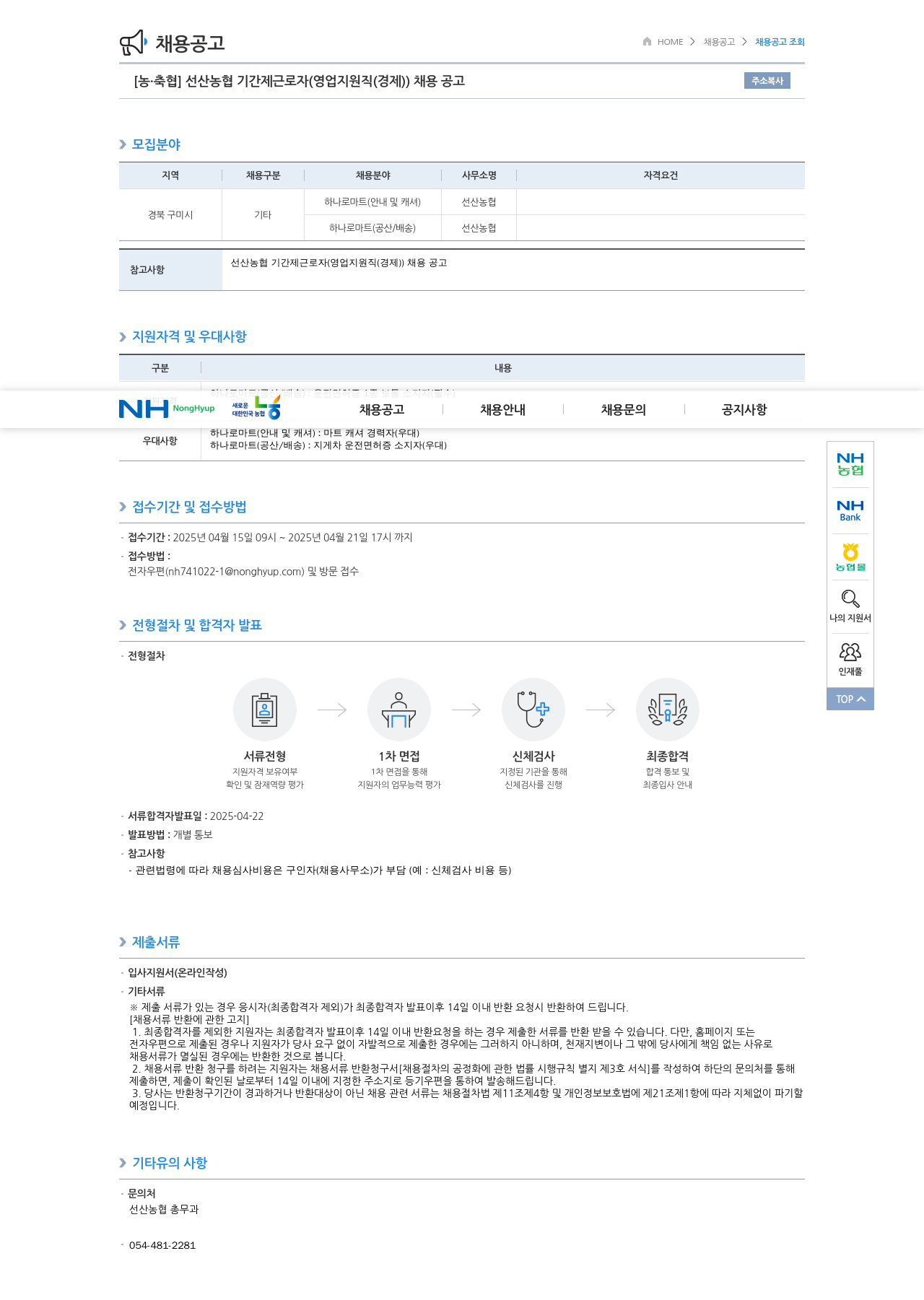The width and height of the screenshot is (924, 1300).
Task: Click the 서류전형 step icon
Action: point(265,710)
